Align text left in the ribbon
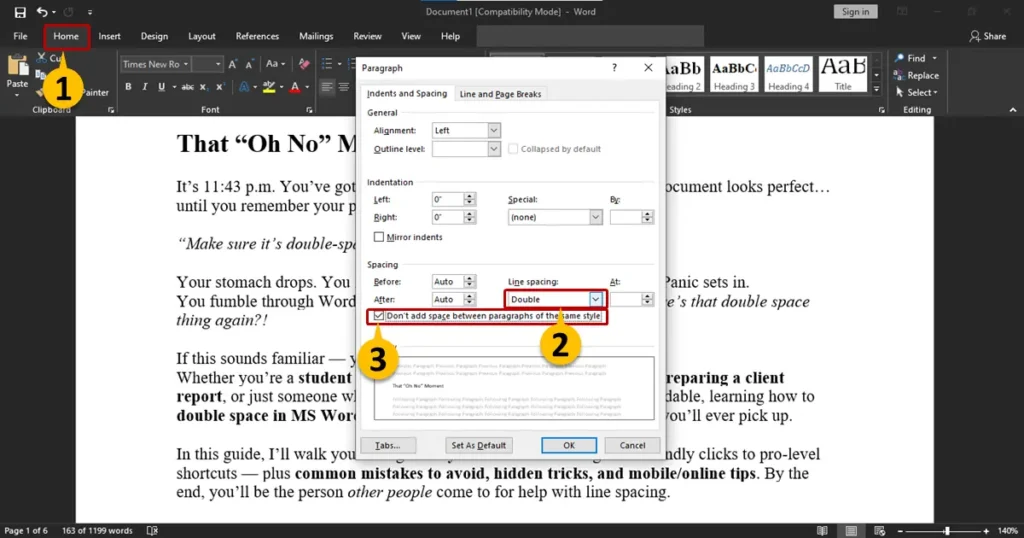Image resolution: width=1024 pixels, height=538 pixels. click(x=327, y=87)
